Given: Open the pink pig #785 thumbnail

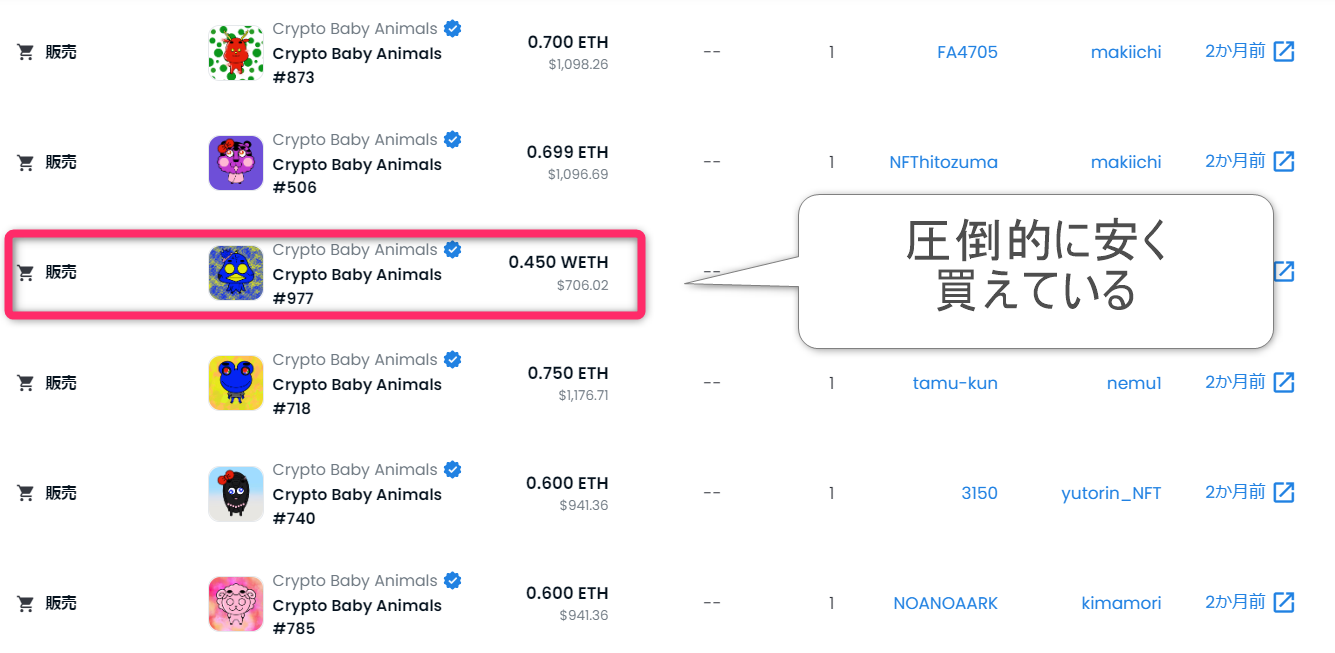Looking at the screenshot, I should coord(236,604).
